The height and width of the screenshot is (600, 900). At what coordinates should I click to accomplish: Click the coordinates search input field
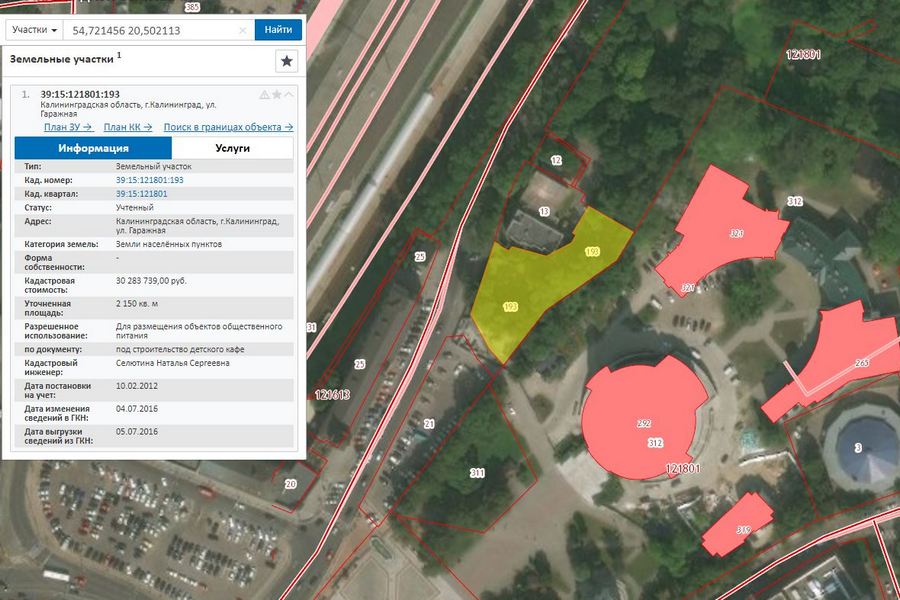tap(150, 30)
